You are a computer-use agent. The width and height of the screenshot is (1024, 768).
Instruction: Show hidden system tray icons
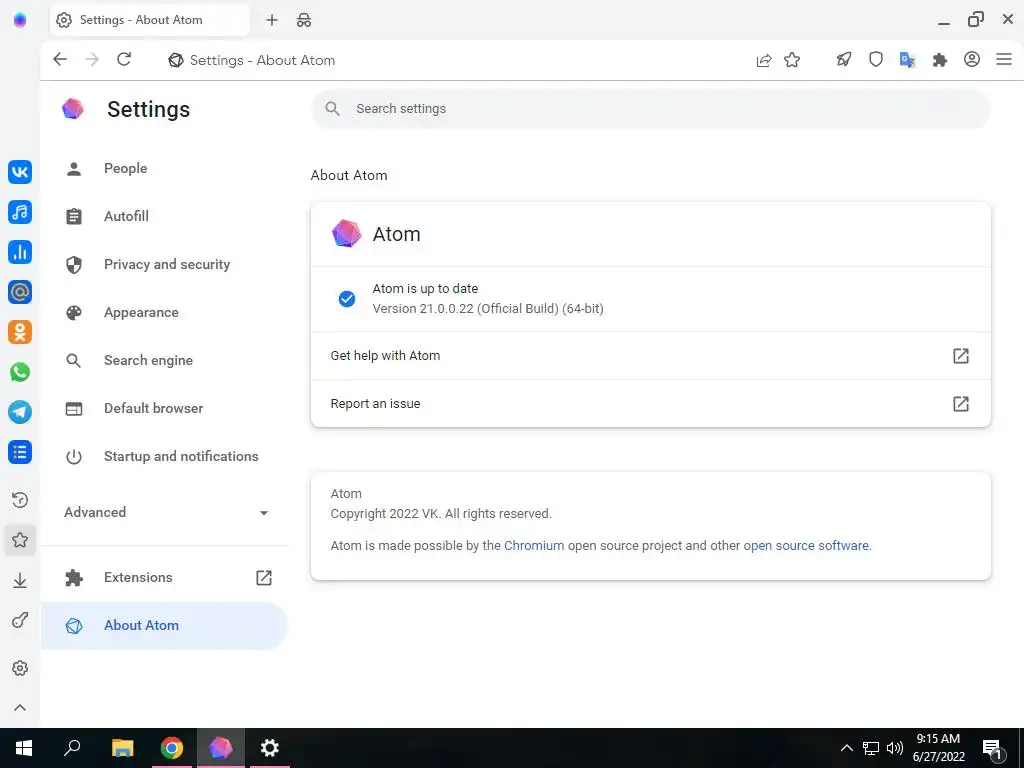846,748
